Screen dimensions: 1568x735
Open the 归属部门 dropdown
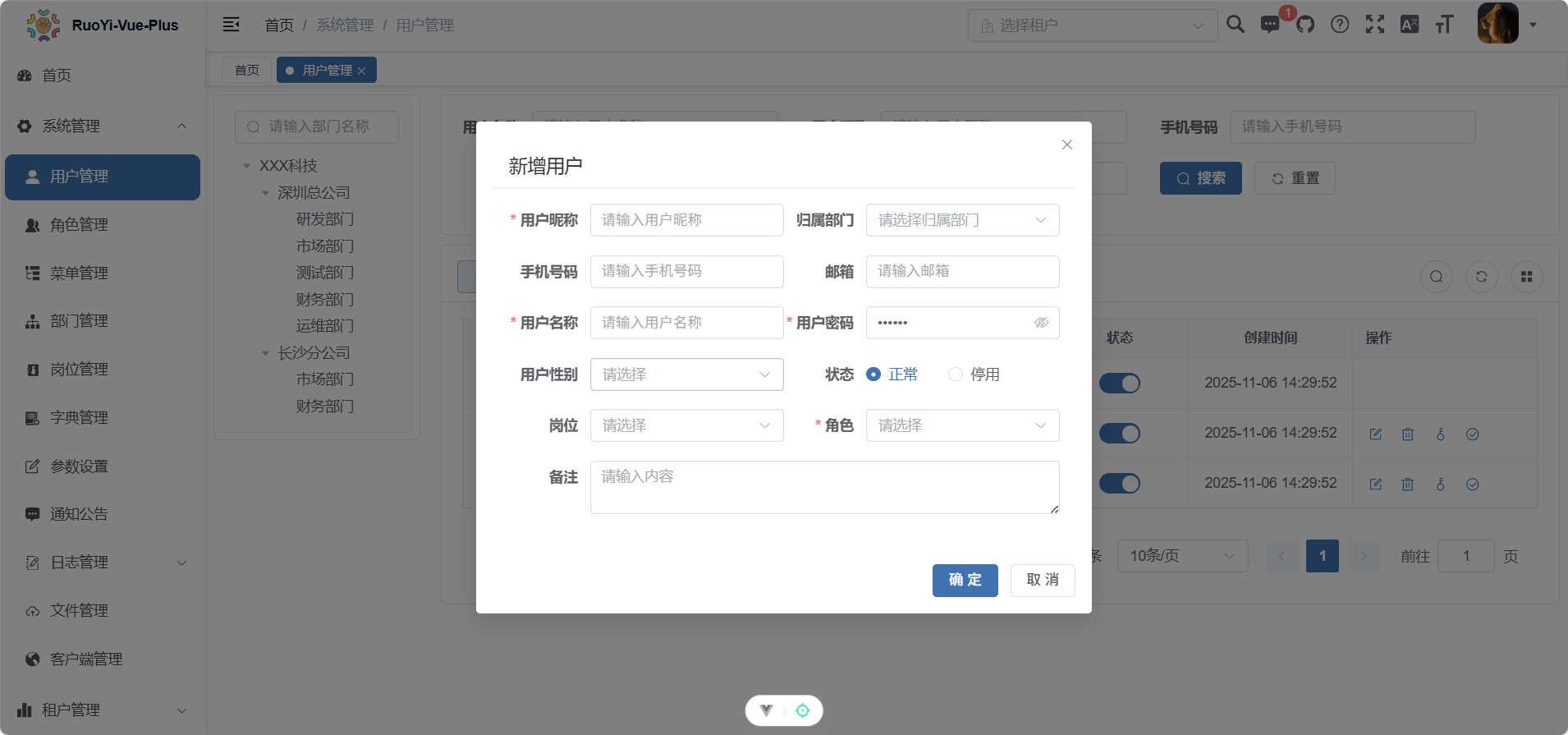(x=962, y=220)
